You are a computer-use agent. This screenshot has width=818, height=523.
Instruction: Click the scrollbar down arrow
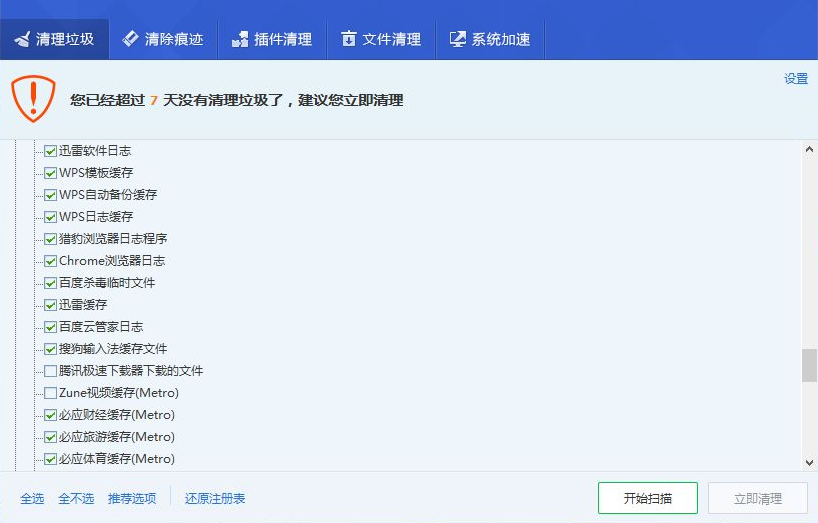pos(809,462)
